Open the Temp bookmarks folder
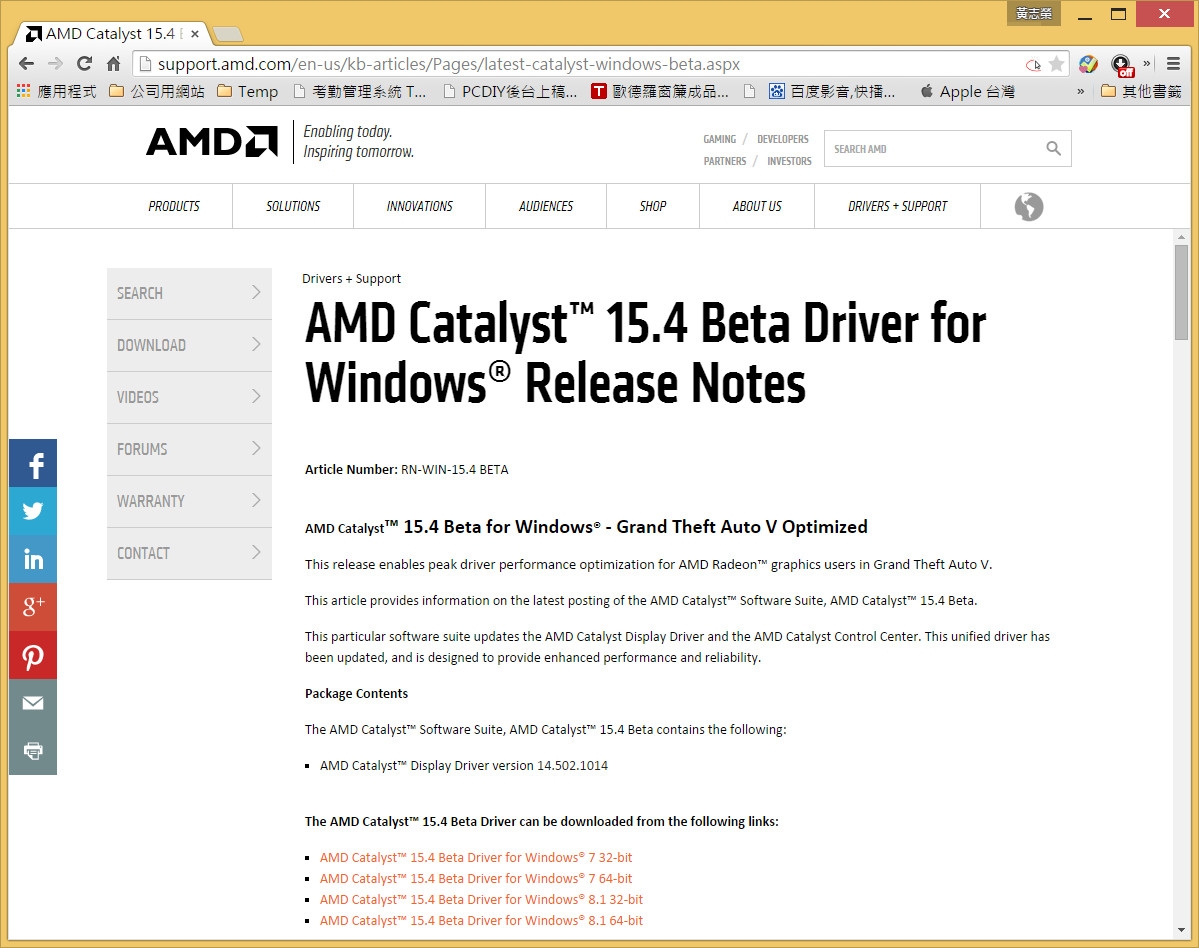The width and height of the screenshot is (1199, 948). pos(248,92)
